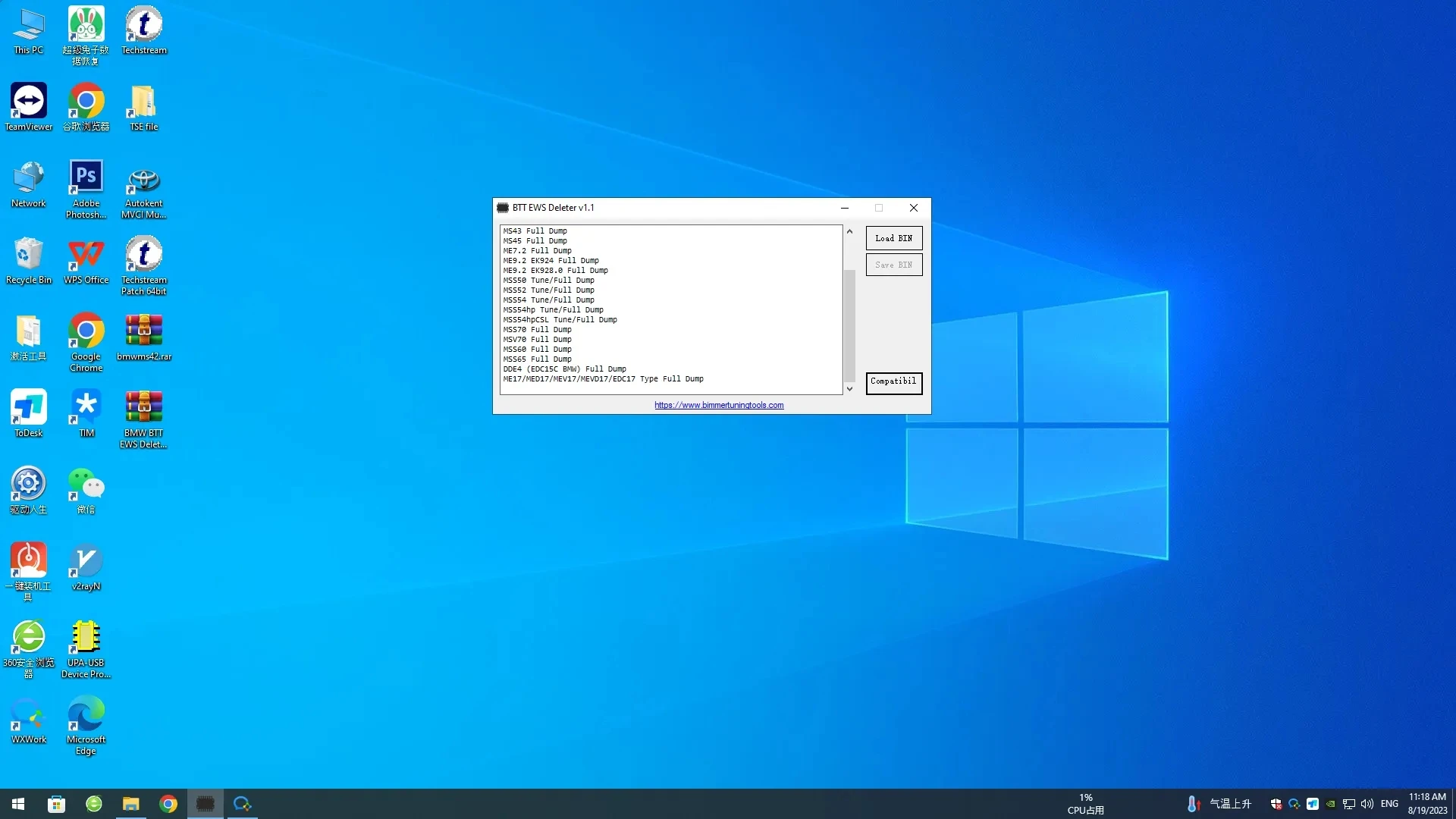The image size is (1456, 819).
Task: Select MSV70 Full Dump entry
Action: point(537,339)
